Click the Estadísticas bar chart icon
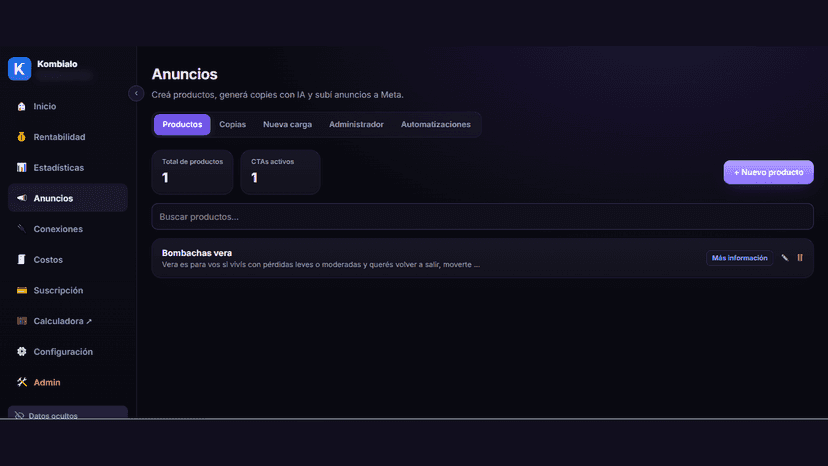 pos(21,167)
